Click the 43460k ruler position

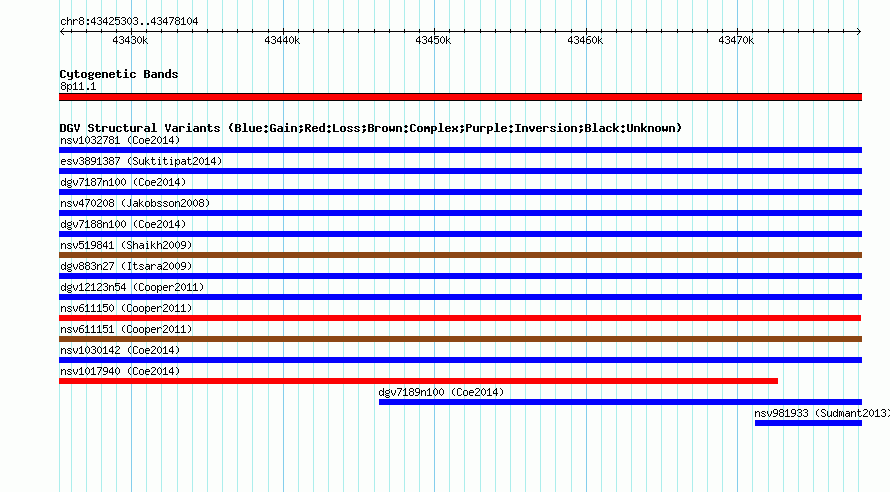(x=585, y=40)
